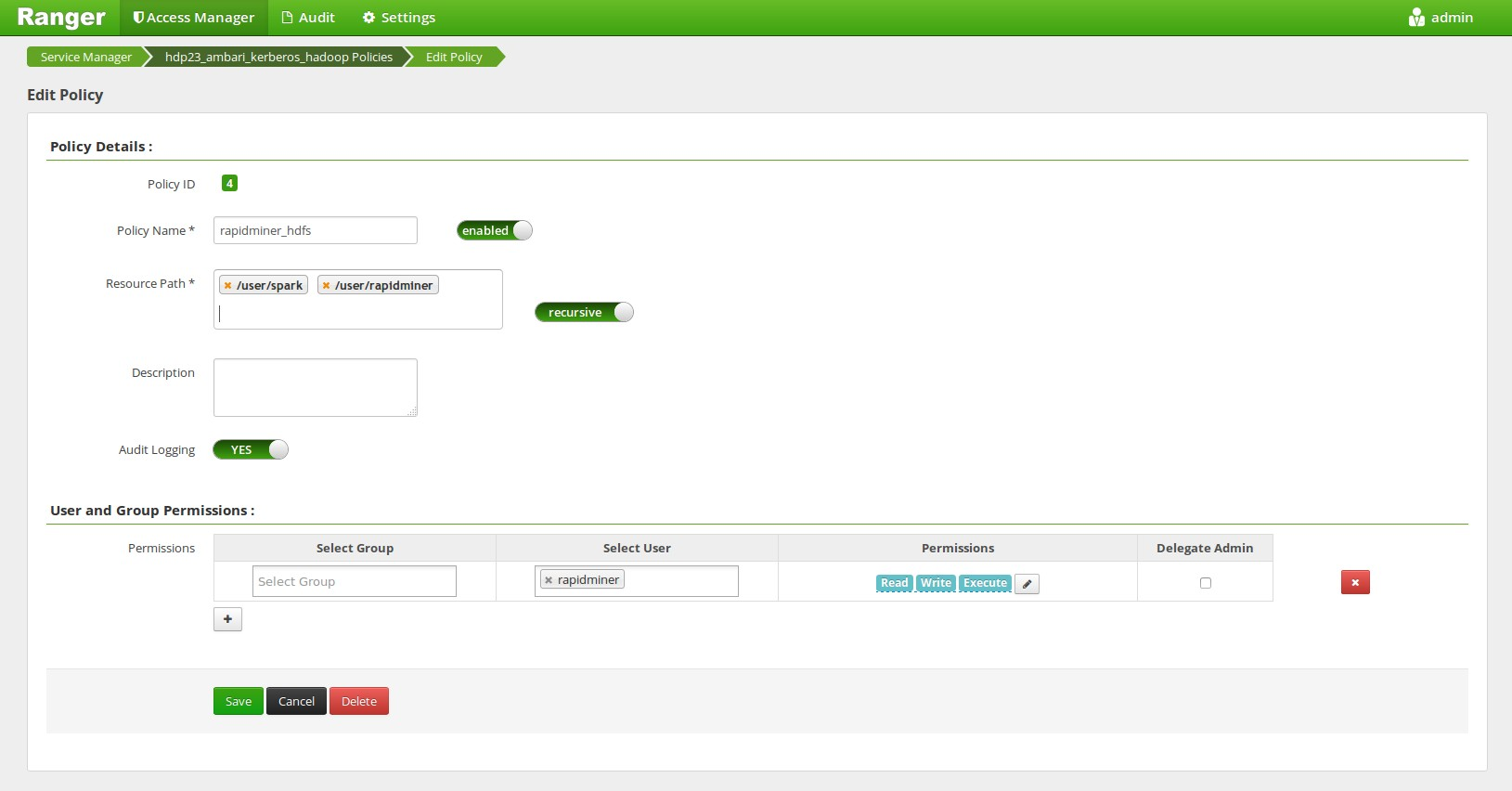
Task: Remove the /user/rapidminer resource path tag
Action: pos(326,286)
